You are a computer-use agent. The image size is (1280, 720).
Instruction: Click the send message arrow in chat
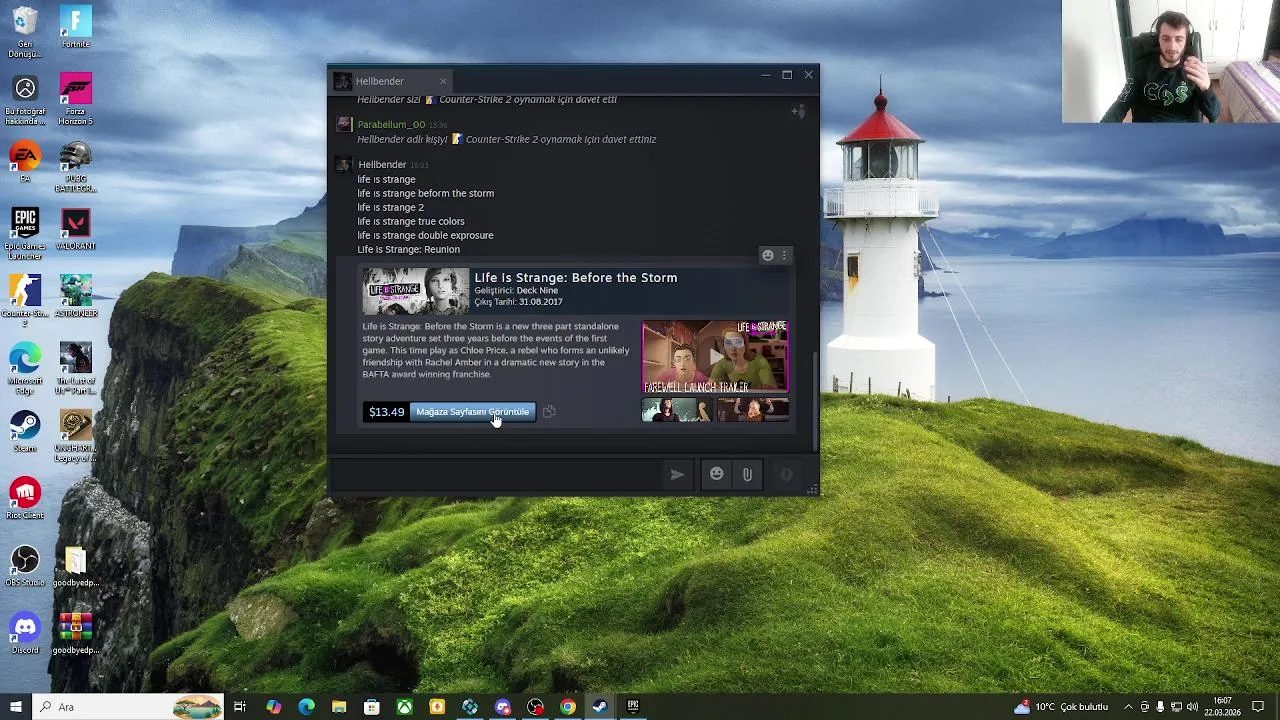tap(677, 475)
